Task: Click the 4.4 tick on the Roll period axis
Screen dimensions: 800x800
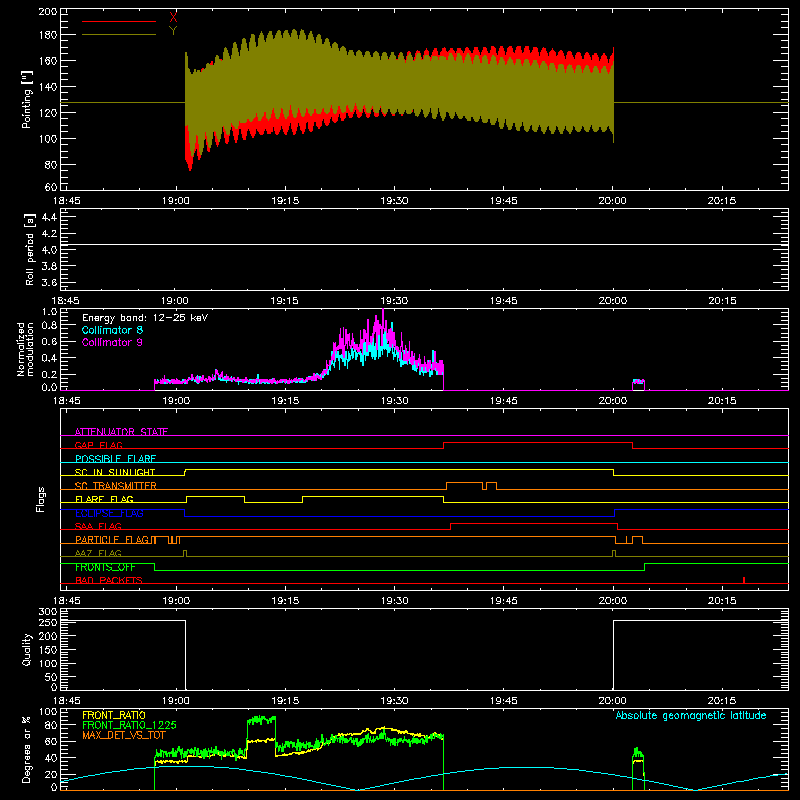Action: point(49,217)
